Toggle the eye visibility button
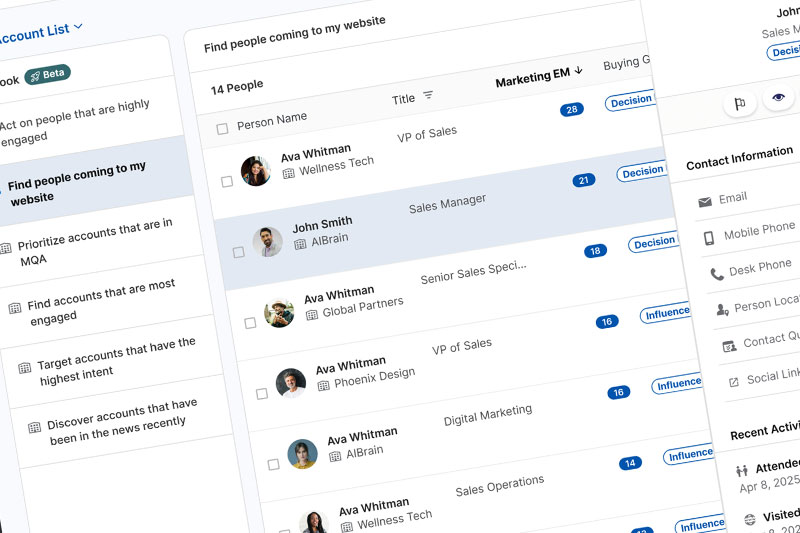 779,97
